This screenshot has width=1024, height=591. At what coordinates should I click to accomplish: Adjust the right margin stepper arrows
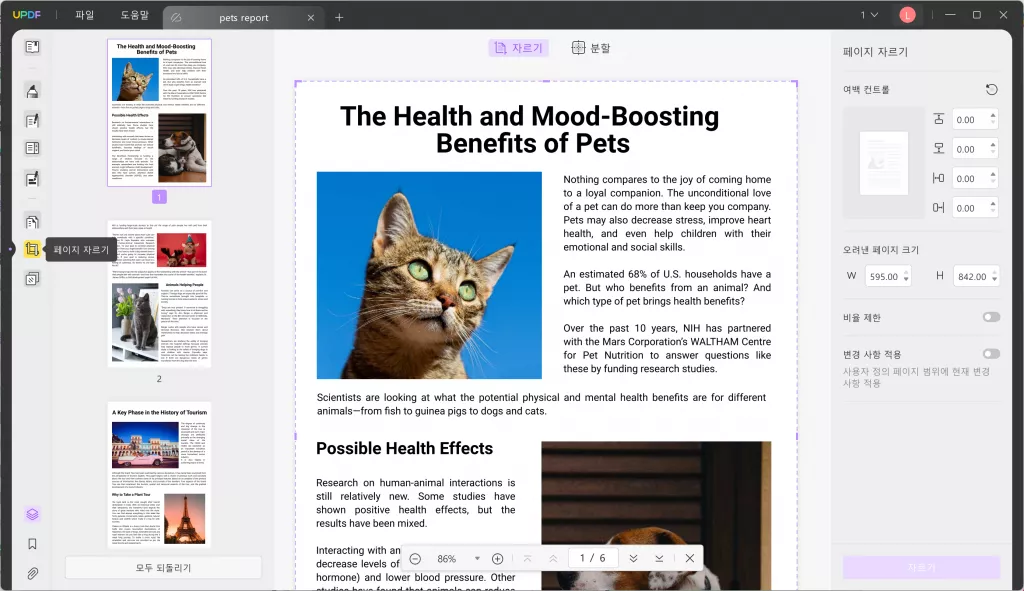(x=993, y=208)
